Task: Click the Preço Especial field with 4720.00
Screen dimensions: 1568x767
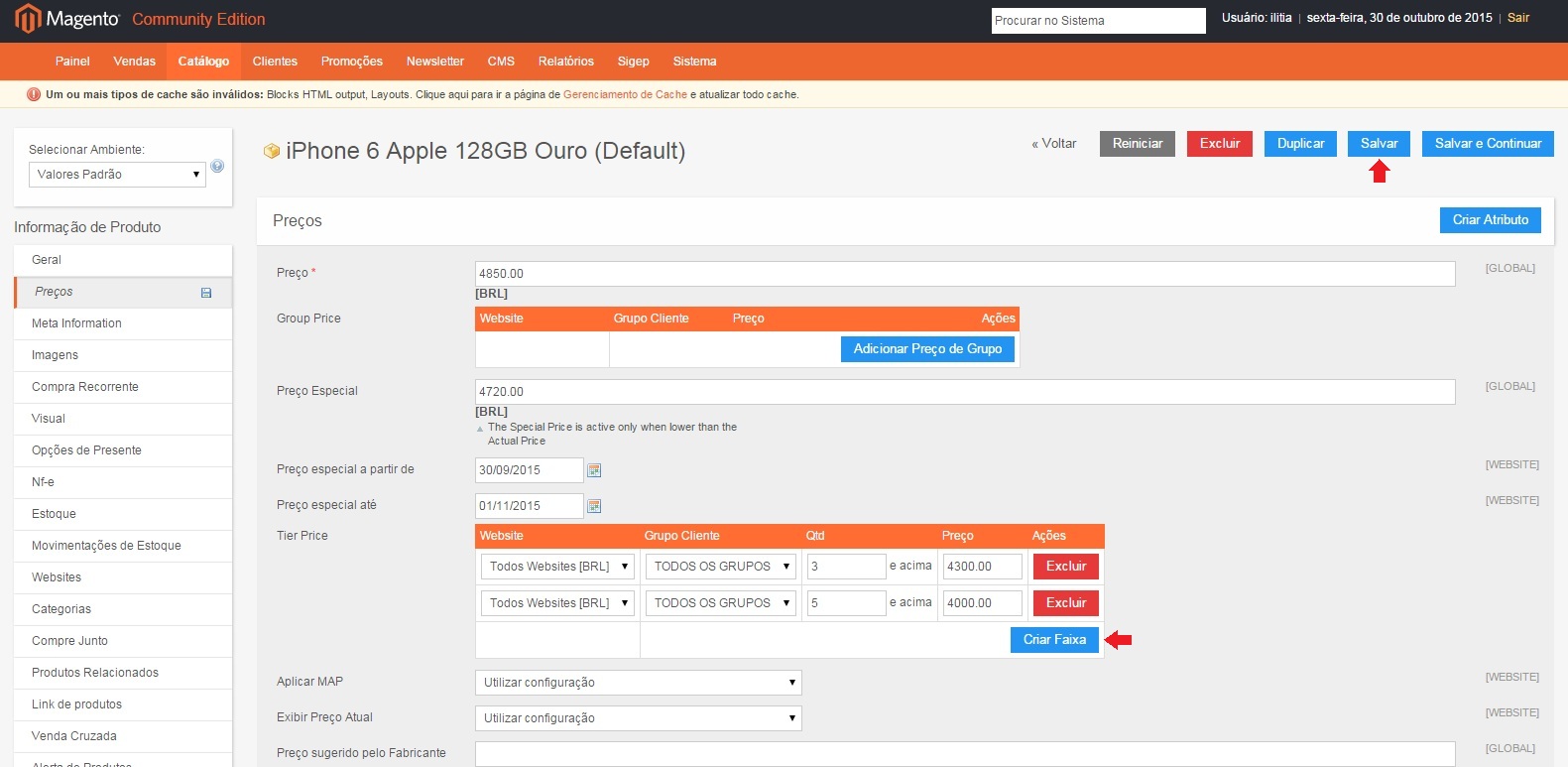Action: pyautogui.click(x=965, y=392)
